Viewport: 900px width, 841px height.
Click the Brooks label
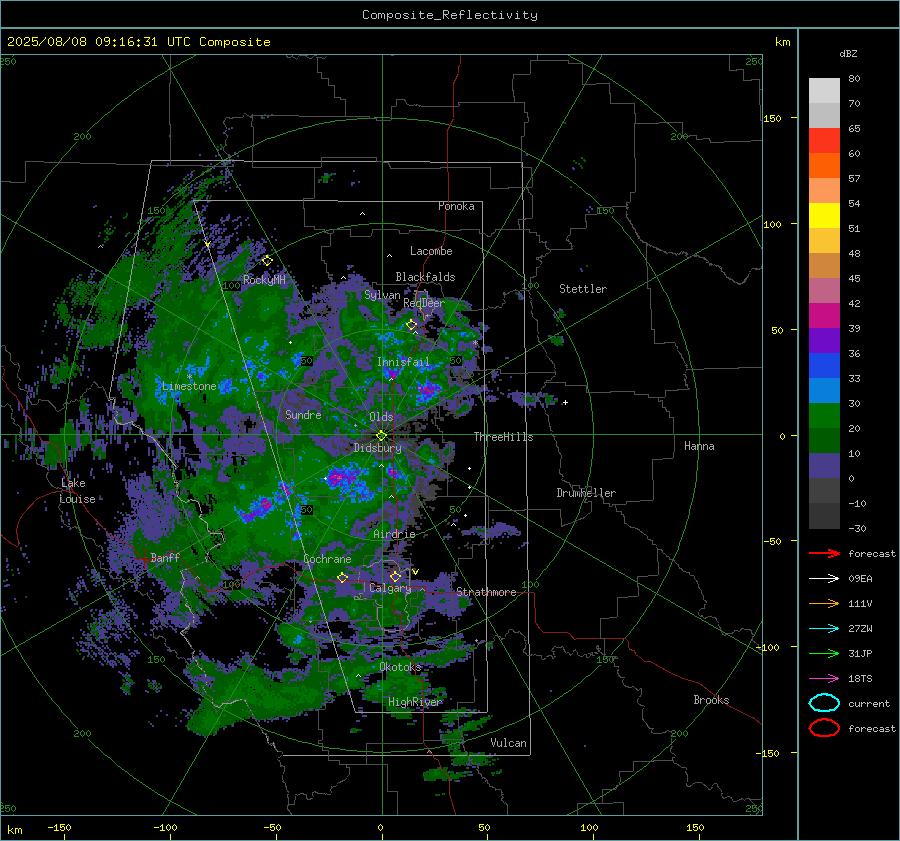(711, 700)
